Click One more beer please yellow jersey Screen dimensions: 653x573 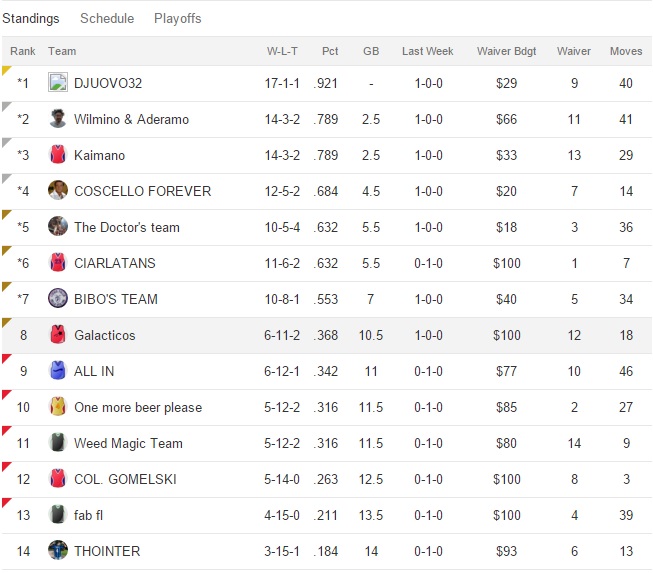57,407
